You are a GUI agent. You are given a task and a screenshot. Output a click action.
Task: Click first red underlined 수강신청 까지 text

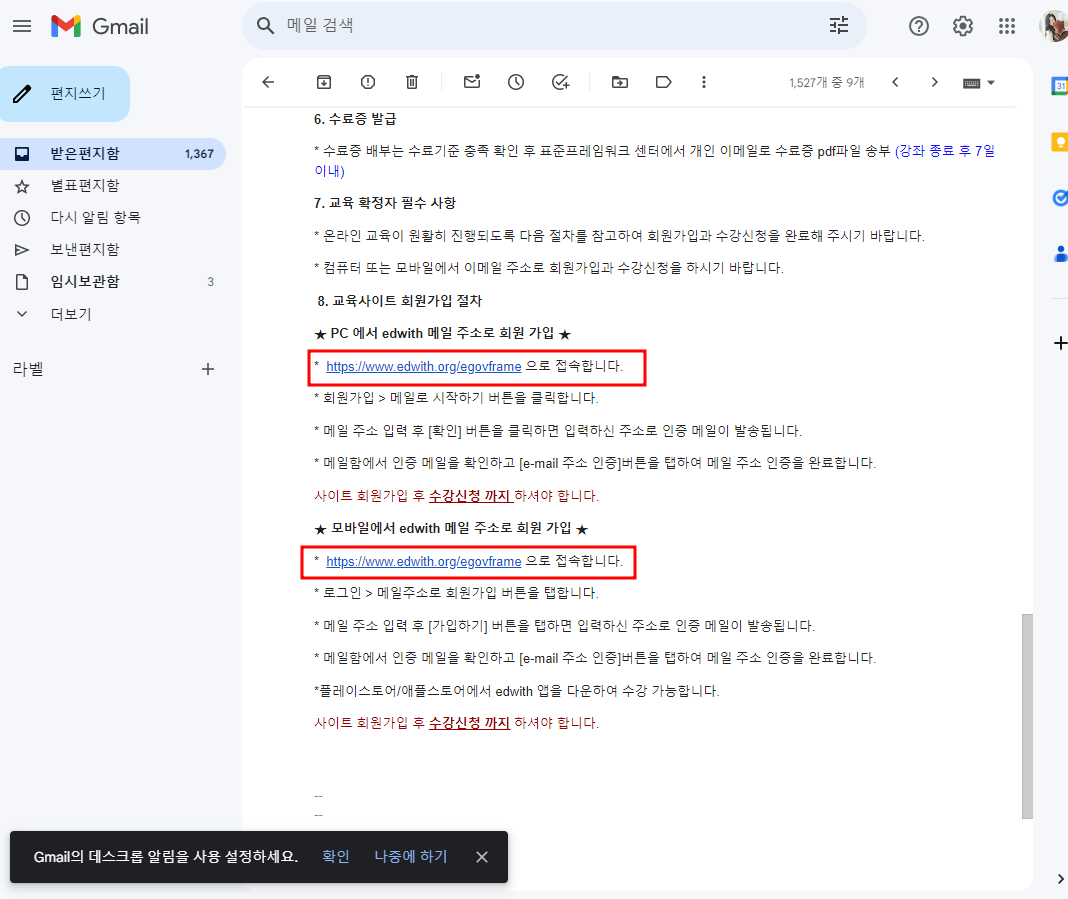tap(470, 496)
